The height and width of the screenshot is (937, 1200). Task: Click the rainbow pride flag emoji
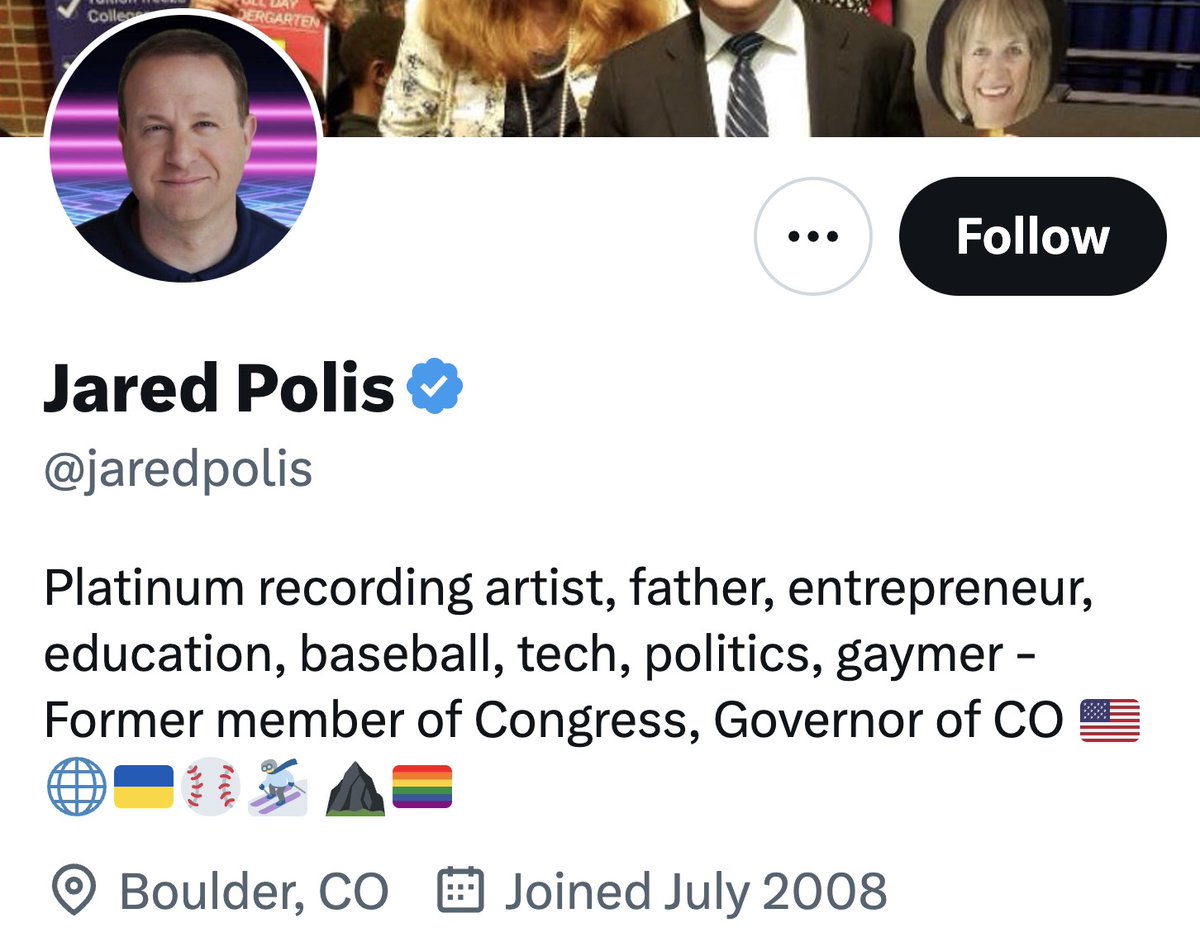422,786
